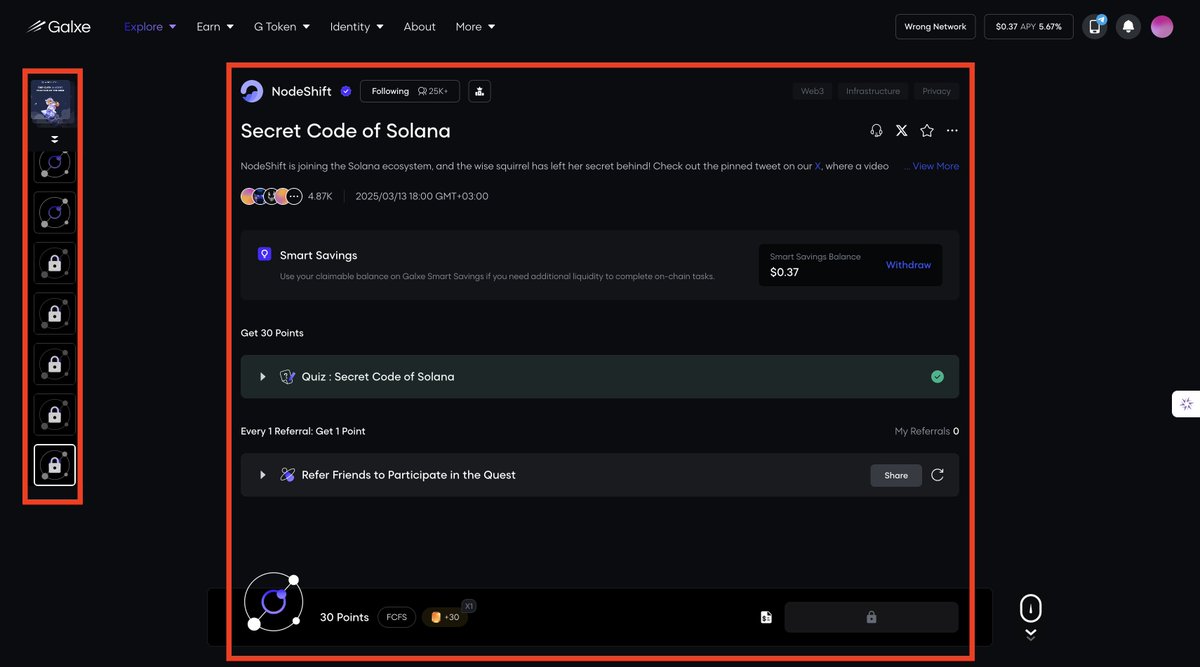Click the Wrong Network button
The height and width of the screenshot is (667, 1200).
[935, 27]
